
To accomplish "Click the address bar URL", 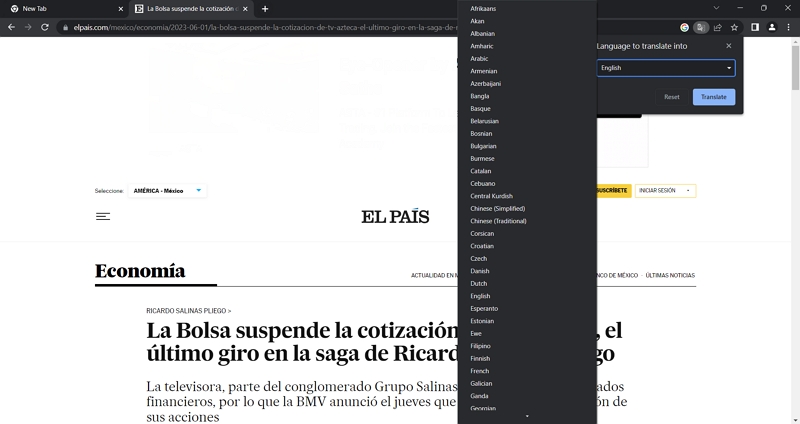I will (265, 28).
